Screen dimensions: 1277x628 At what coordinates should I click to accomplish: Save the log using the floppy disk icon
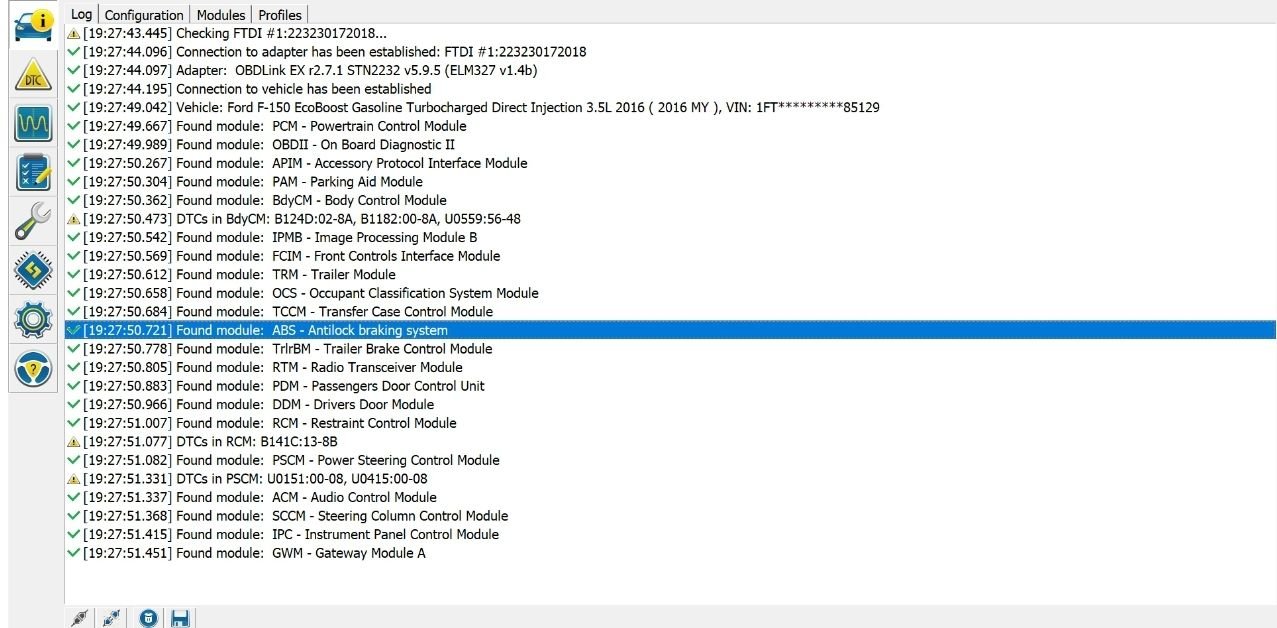(x=180, y=617)
